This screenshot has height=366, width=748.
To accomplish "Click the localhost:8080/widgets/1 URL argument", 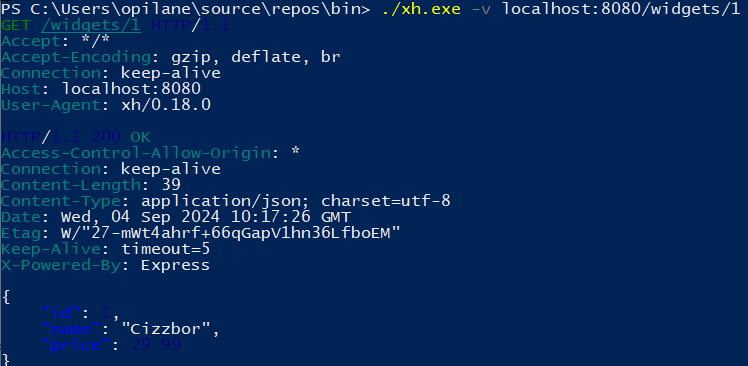I will [621, 9].
